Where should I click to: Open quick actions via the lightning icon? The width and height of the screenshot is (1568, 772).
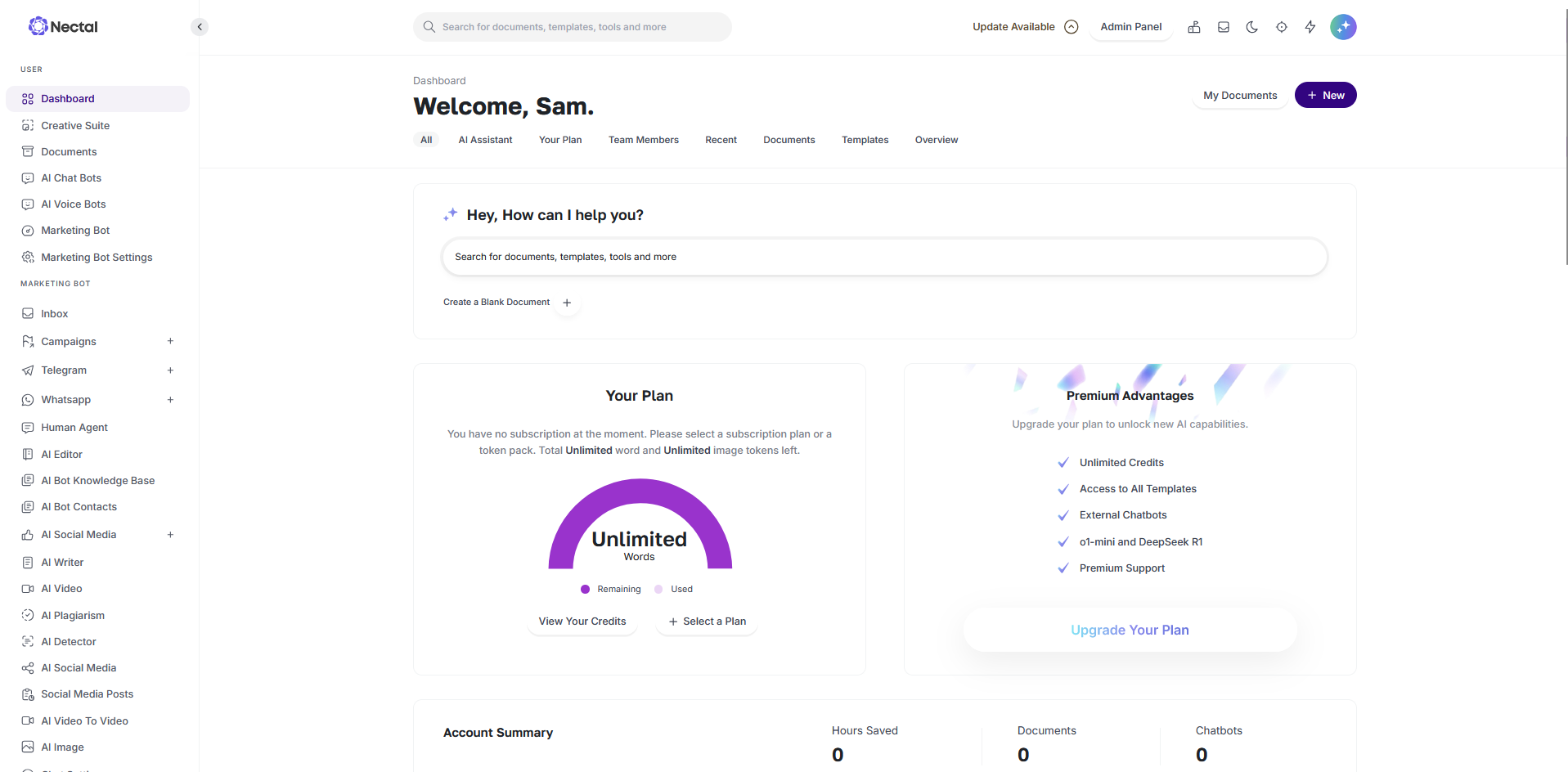[1310, 26]
